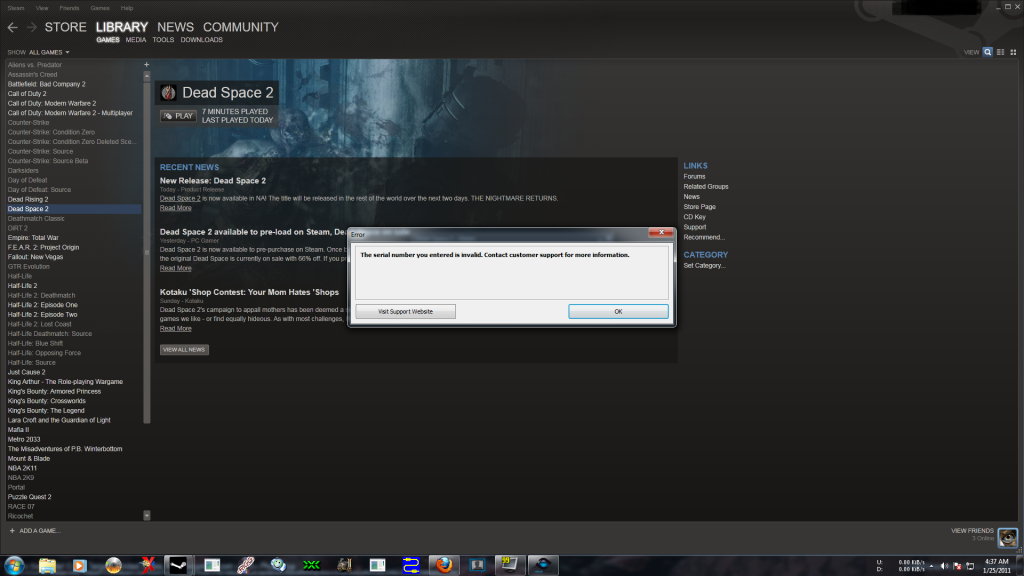Select Mafia II in games list
Viewport: 1024px width, 576px height.
tap(18, 430)
